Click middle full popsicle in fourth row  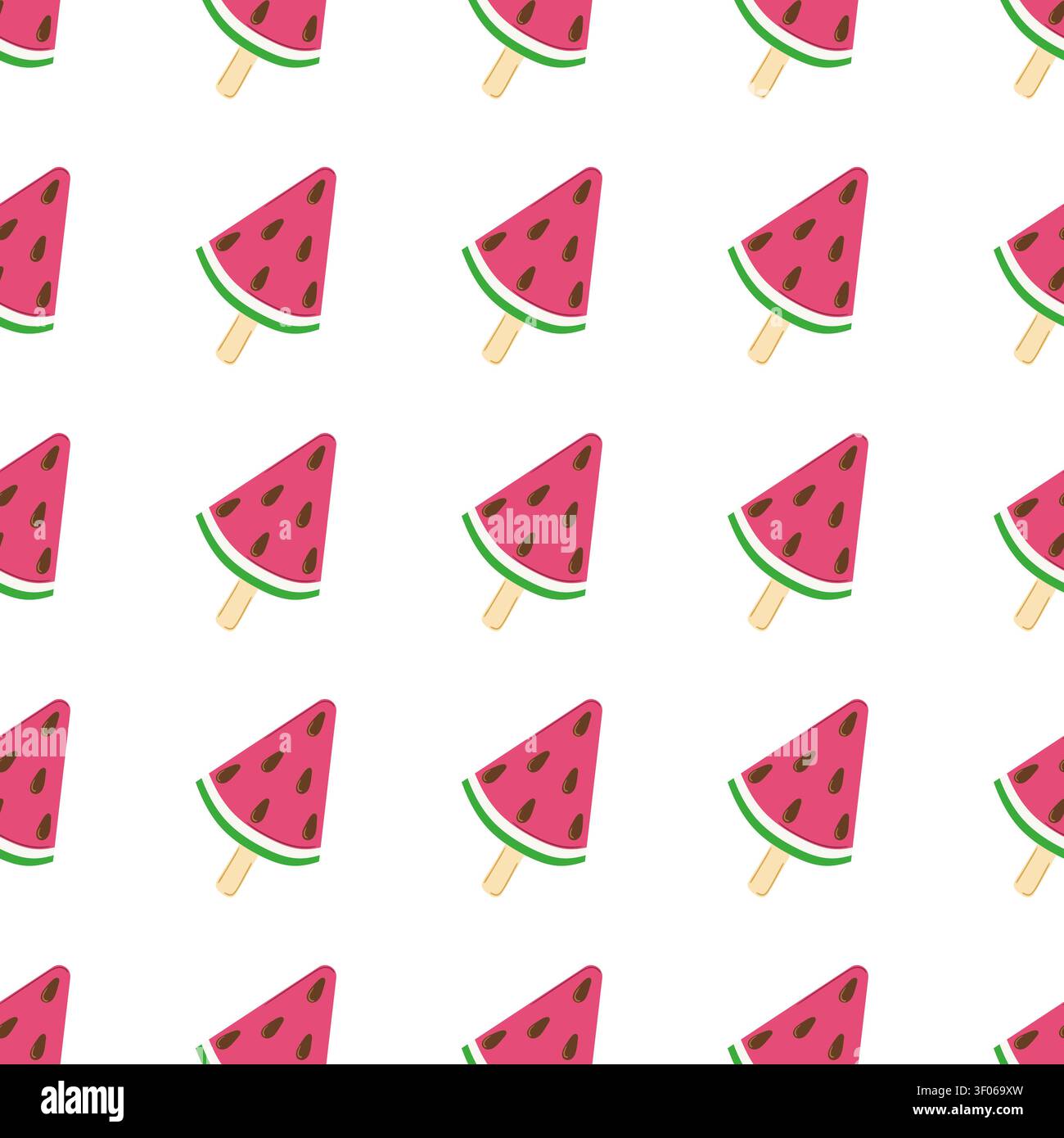(x=533, y=797)
